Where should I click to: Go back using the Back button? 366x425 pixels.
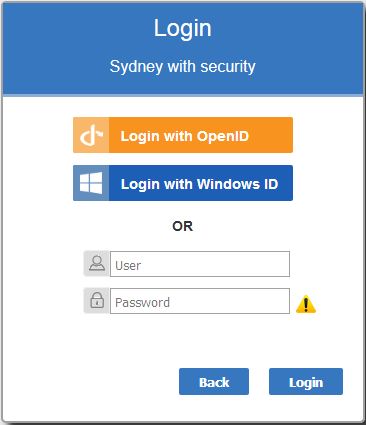pyautogui.click(x=214, y=382)
